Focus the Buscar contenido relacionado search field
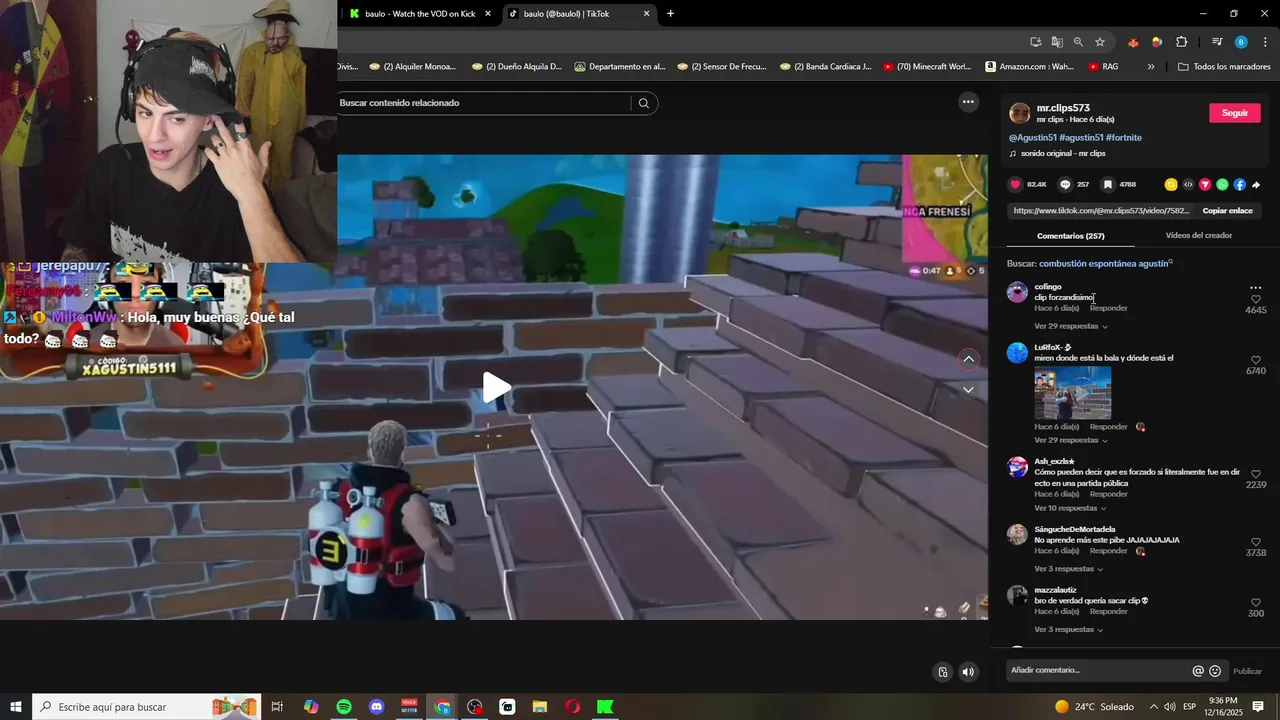This screenshot has height=720, width=1280. pos(483,103)
